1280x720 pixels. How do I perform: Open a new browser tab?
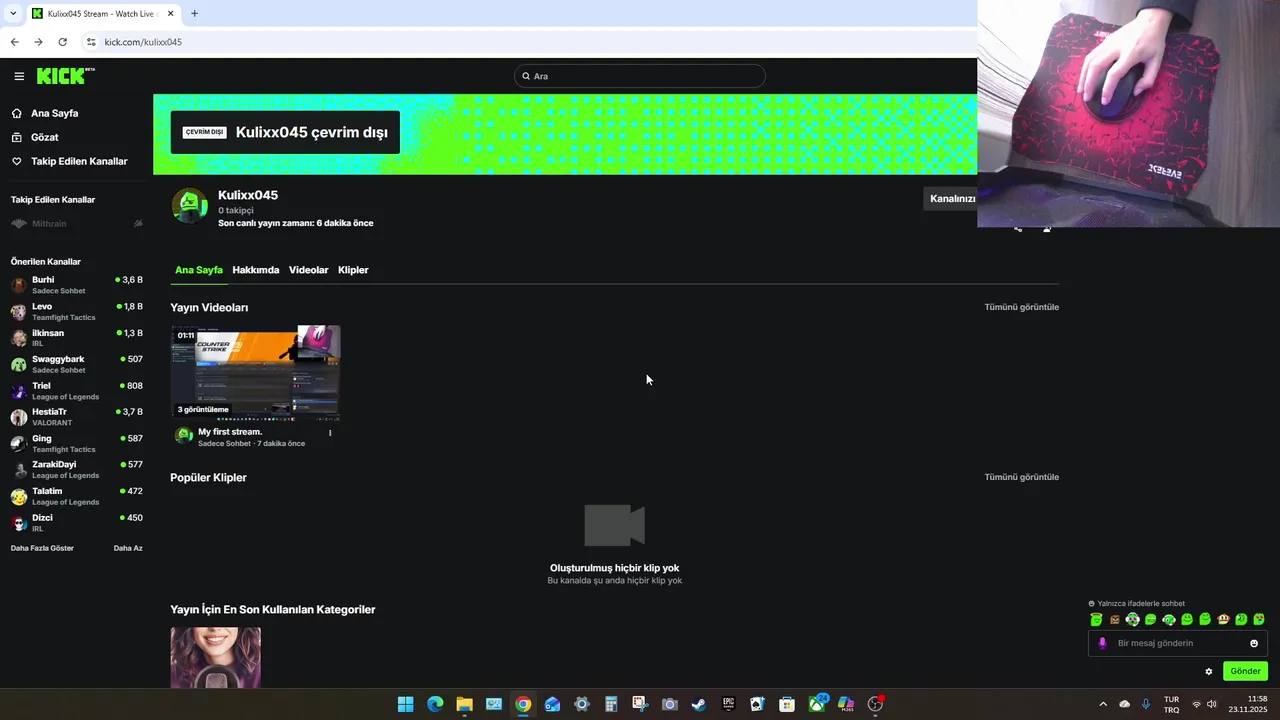tap(194, 14)
